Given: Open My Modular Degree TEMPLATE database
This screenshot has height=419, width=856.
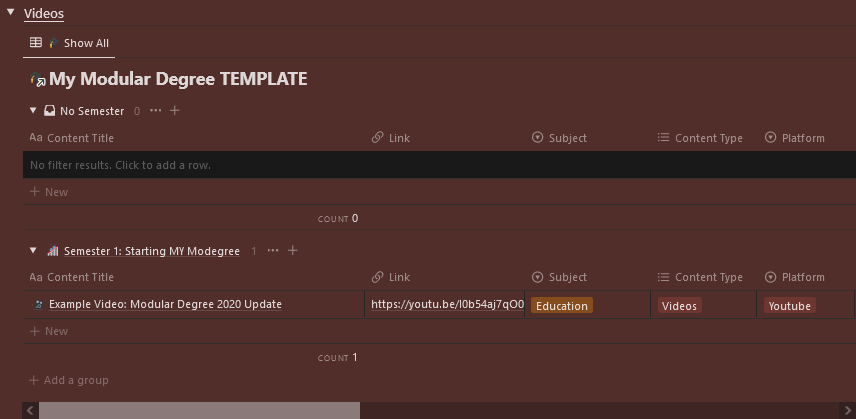Looking at the screenshot, I should coord(177,79).
